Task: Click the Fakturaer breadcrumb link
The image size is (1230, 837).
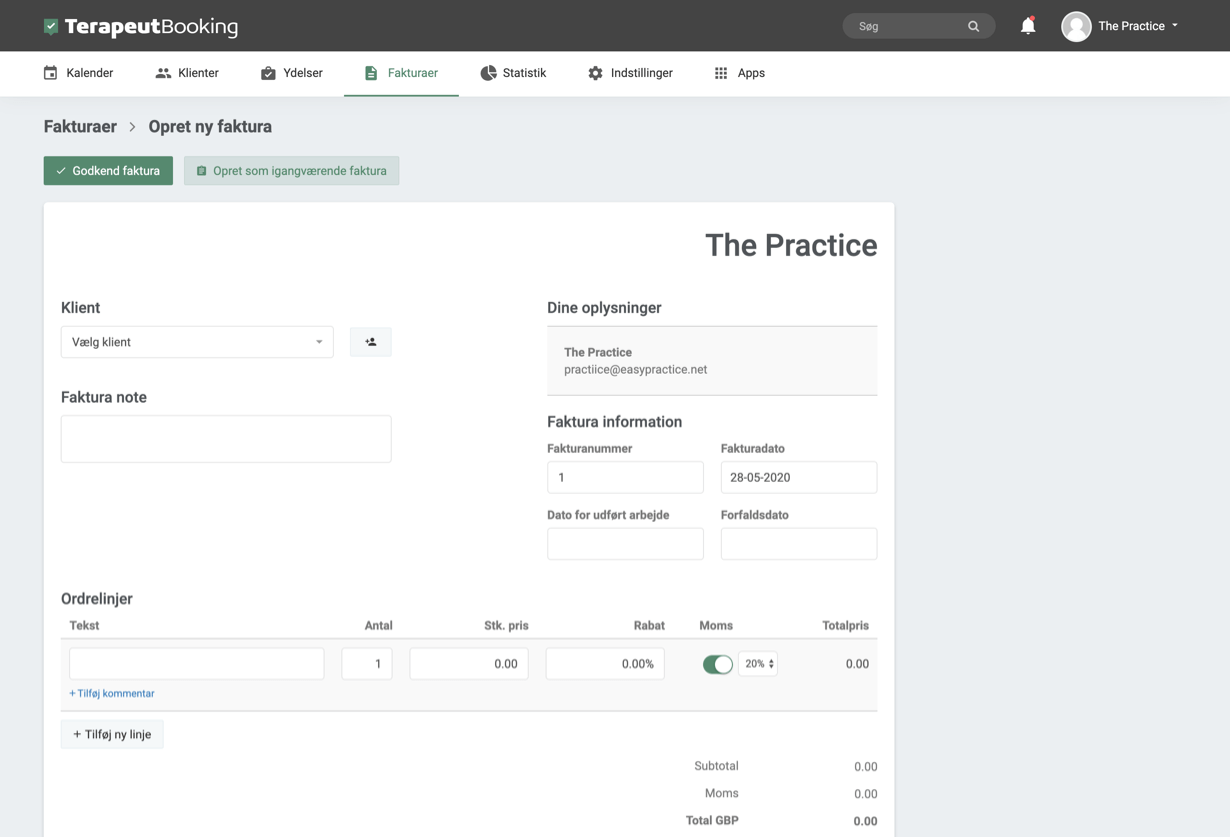Action: pyautogui.click(x=80, y=127)
